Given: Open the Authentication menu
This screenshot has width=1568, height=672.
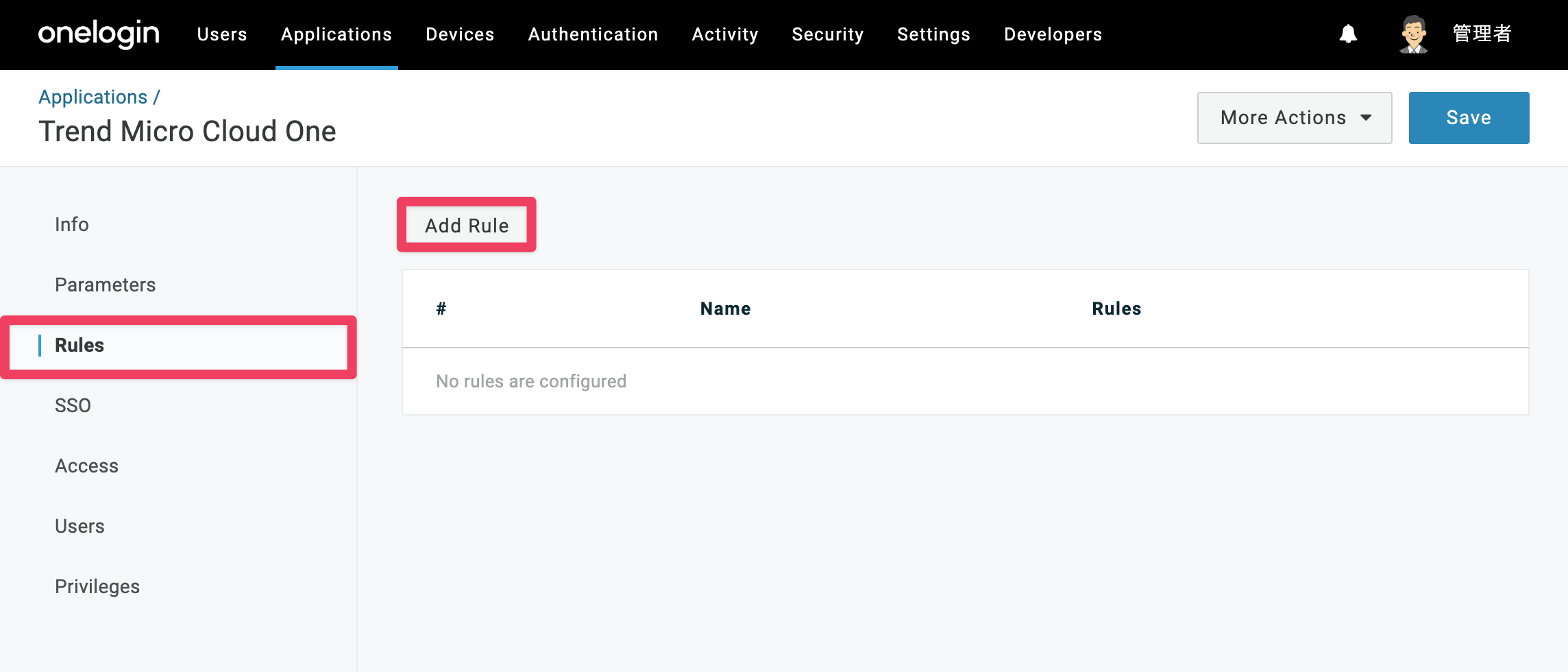Looking at the screenshot, I should point(593,34).
